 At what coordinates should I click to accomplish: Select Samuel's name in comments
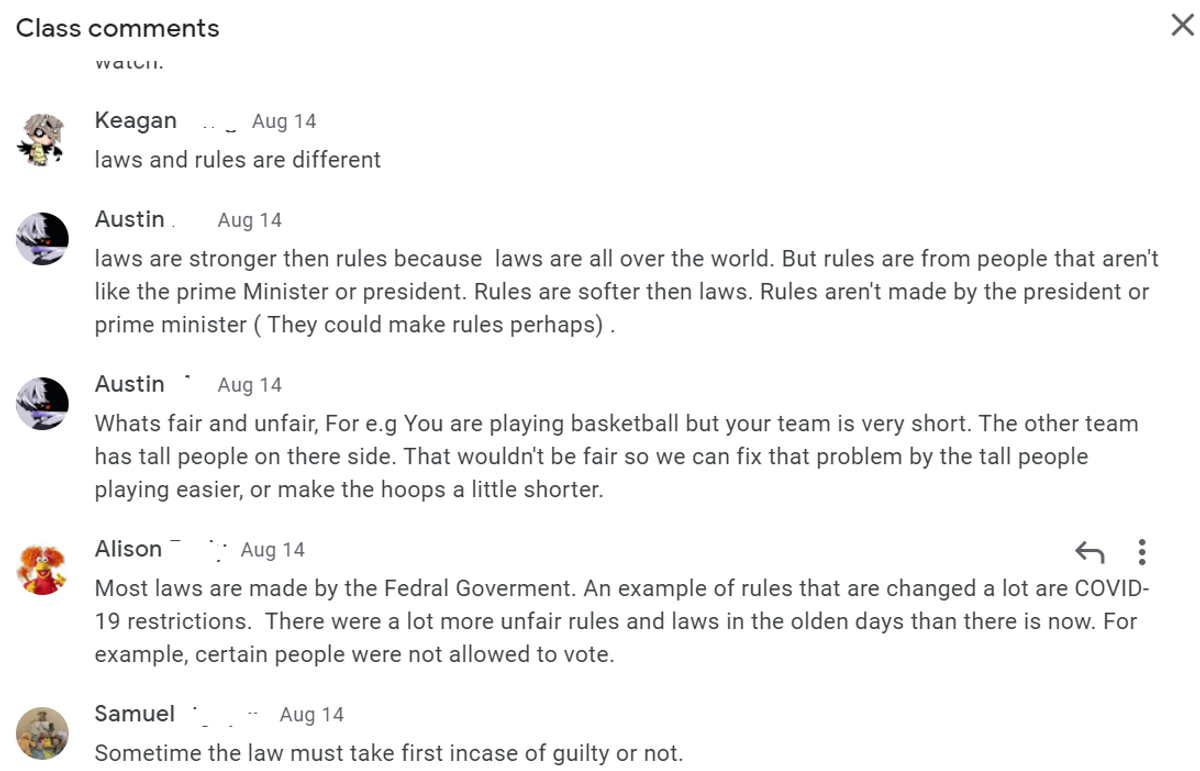pos(135,714)
